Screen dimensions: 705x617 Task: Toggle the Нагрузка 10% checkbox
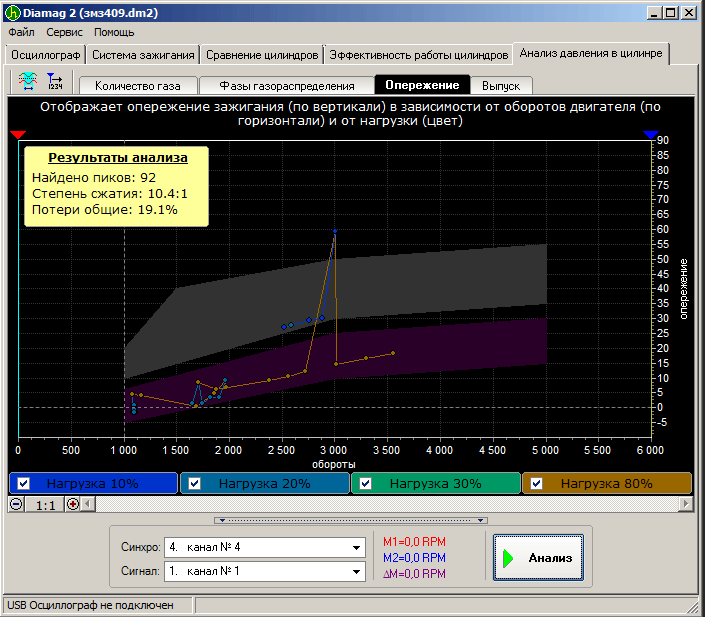pos(23,483)
